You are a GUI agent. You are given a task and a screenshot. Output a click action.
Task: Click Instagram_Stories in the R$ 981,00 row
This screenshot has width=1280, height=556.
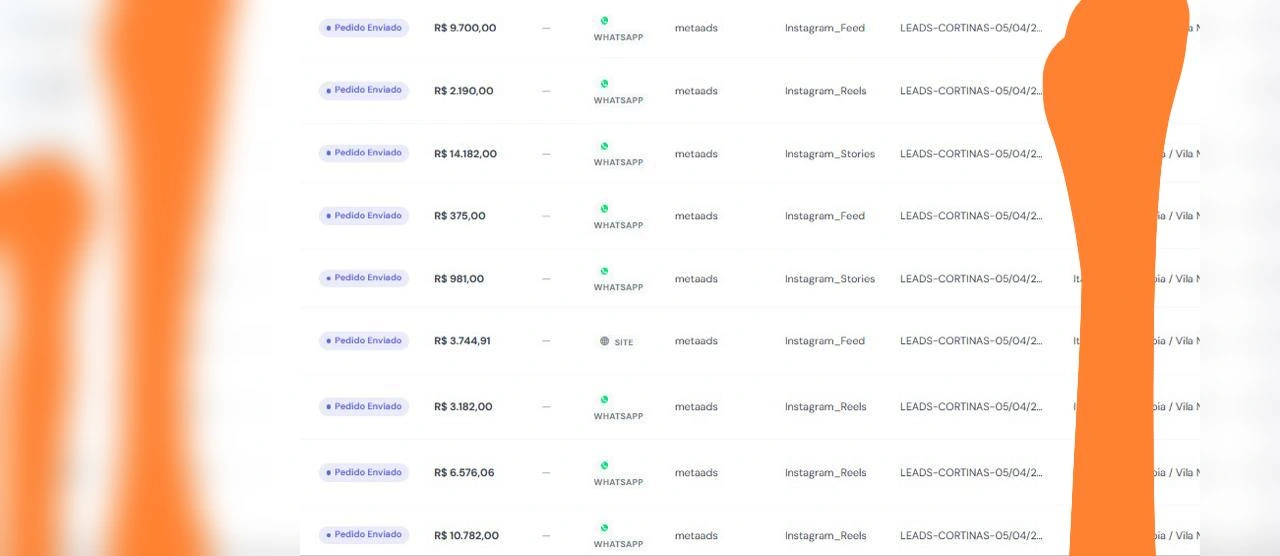(x=830, y=279)
